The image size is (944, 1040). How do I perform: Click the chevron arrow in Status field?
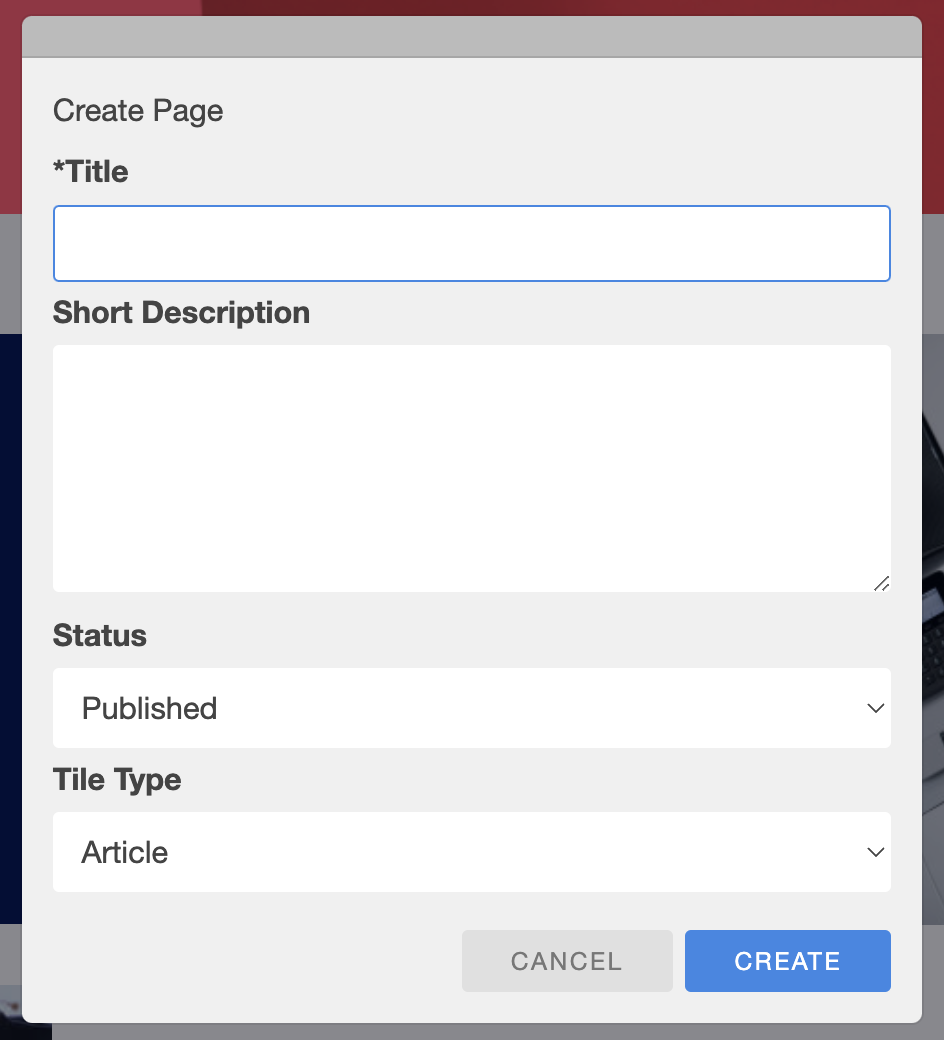click(876, 708)
